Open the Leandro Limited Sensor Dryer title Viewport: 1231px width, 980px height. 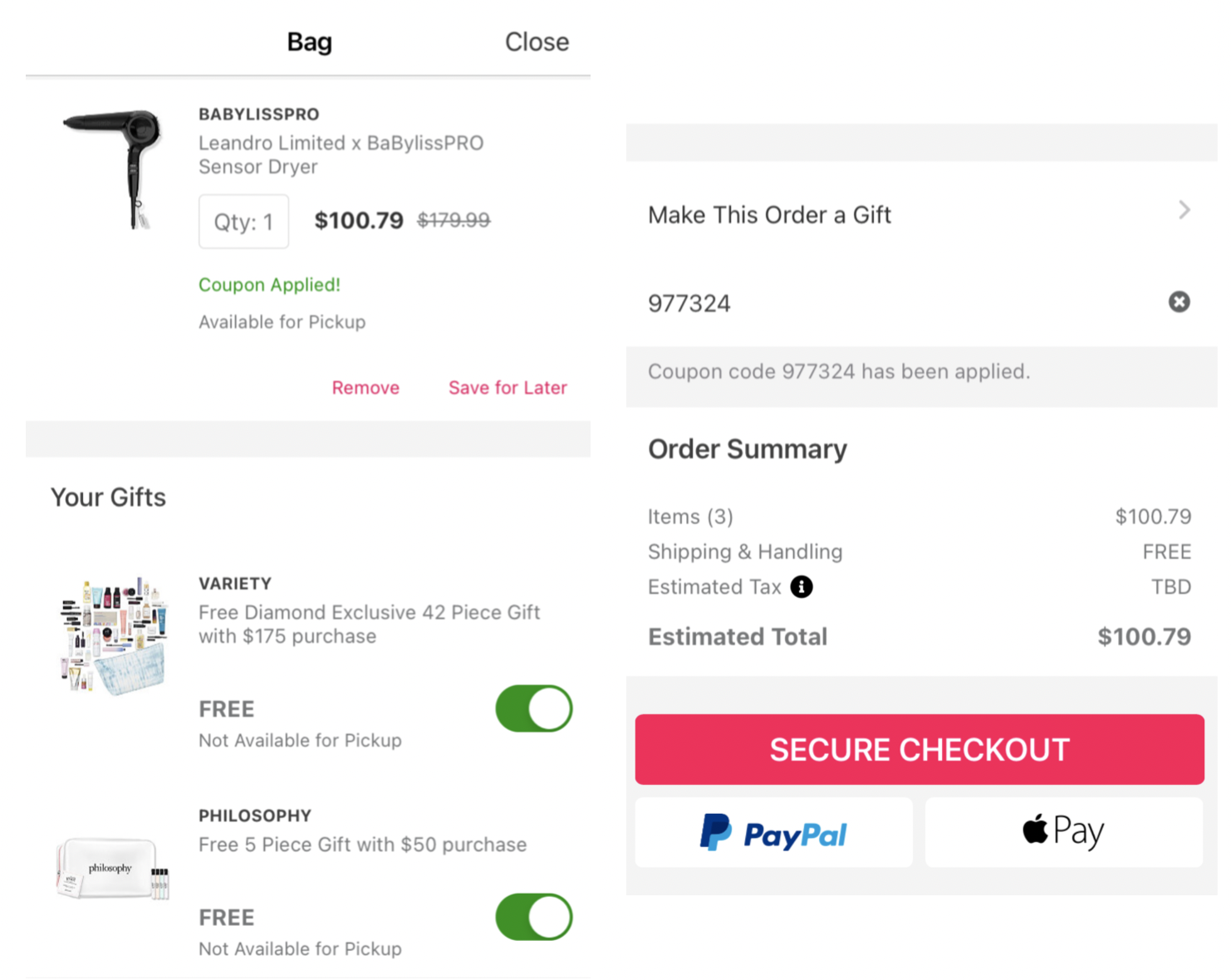point(341,154)
